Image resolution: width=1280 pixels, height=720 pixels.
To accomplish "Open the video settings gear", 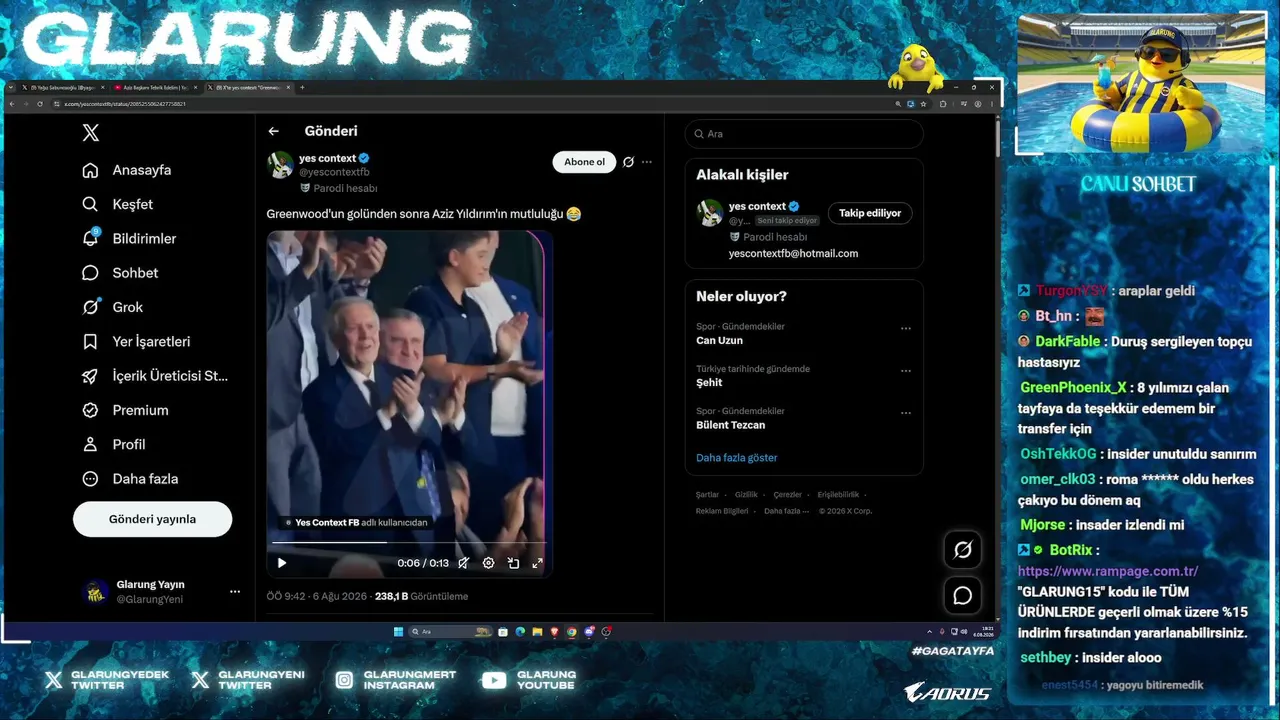I will pos(488,563).
